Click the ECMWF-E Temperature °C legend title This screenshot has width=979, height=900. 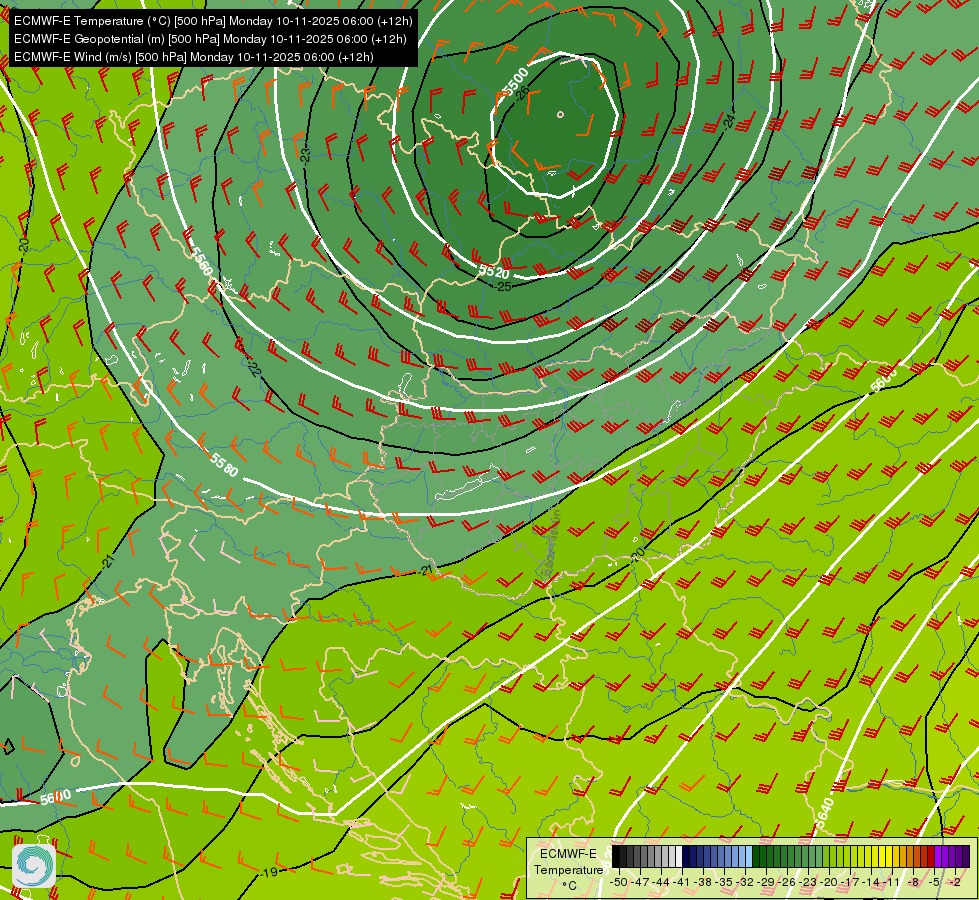click(x=568, y=869)
